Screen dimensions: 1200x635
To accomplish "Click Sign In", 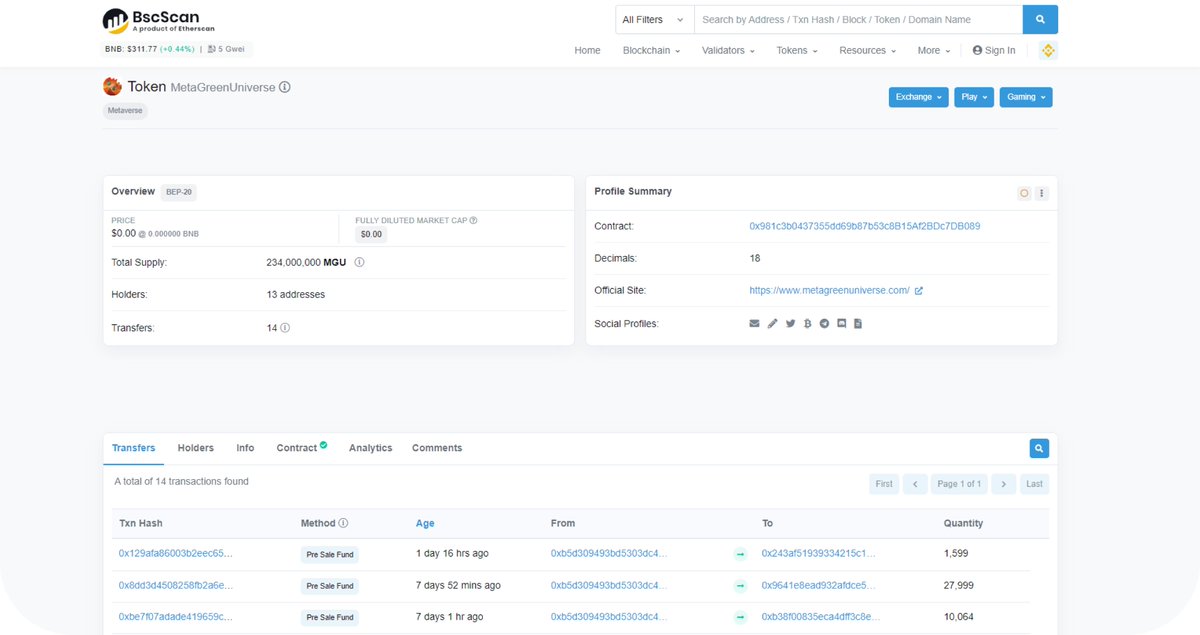I will pyautogui.click(x=994, y=50).
